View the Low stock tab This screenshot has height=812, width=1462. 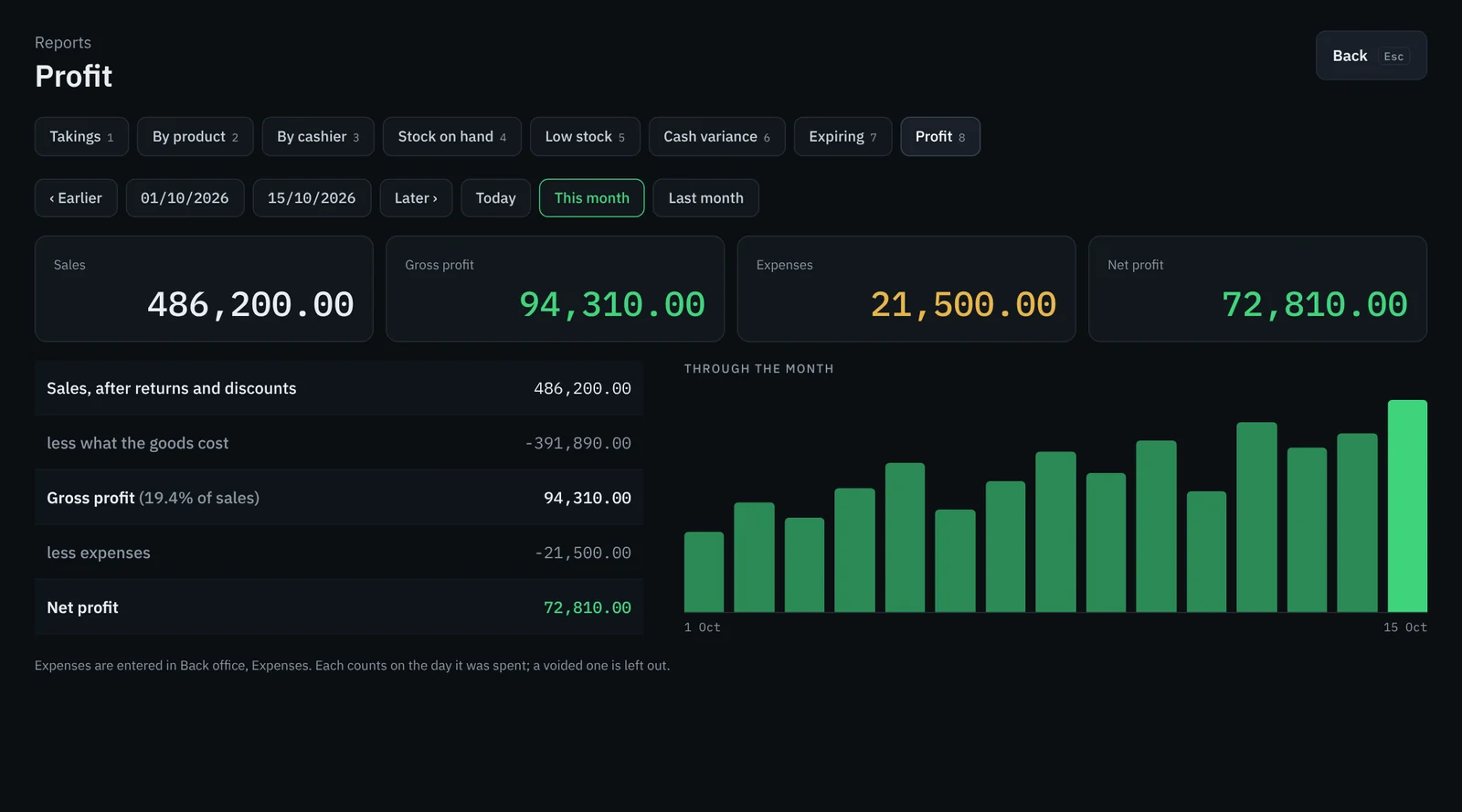click(585, 137)
